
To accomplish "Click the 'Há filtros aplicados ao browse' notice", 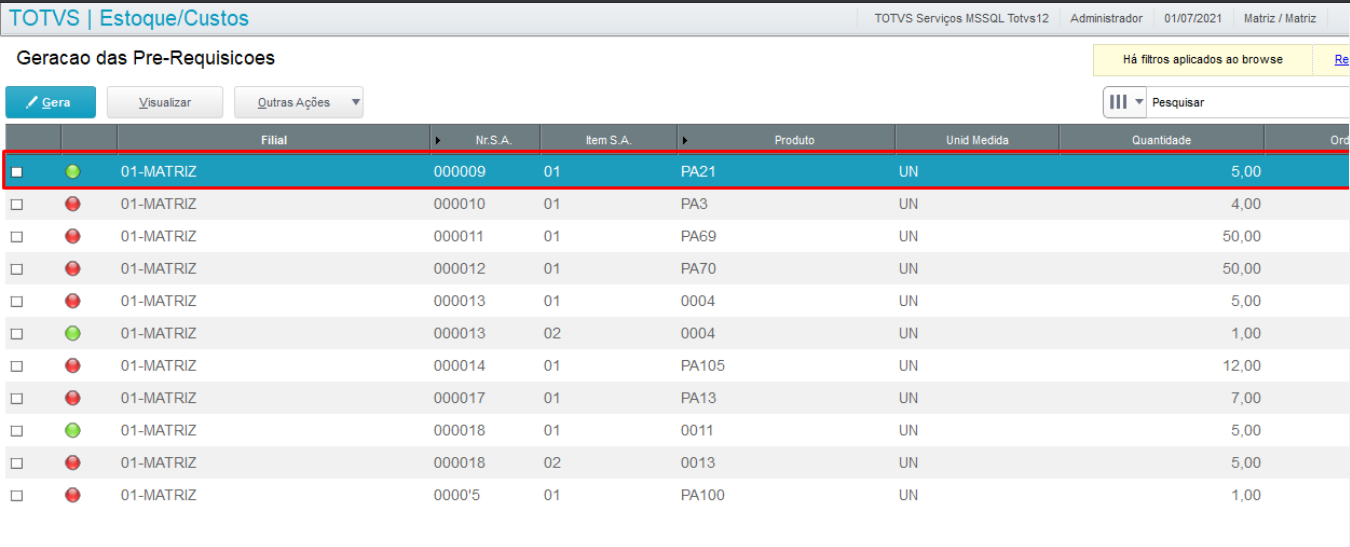I will click(1203, 60).
